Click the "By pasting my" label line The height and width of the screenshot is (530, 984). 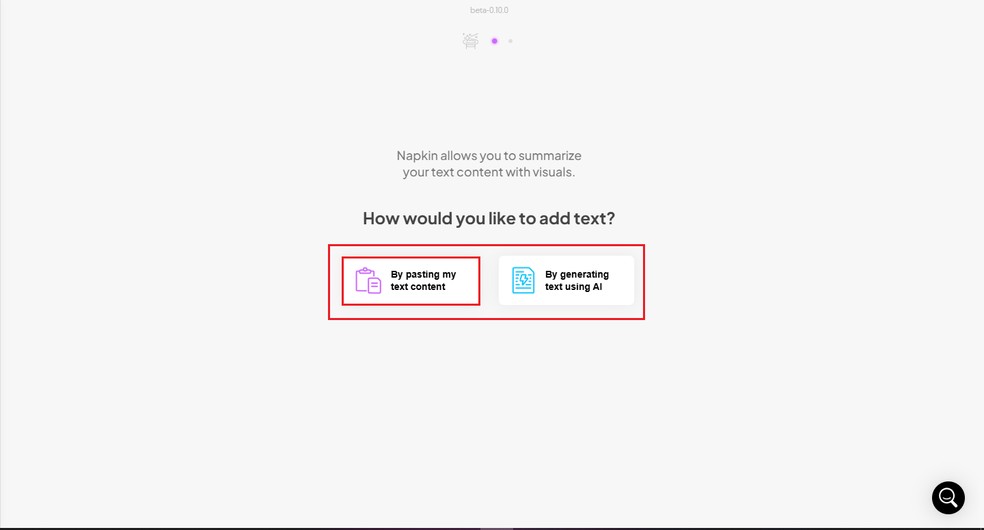[423, 274]
